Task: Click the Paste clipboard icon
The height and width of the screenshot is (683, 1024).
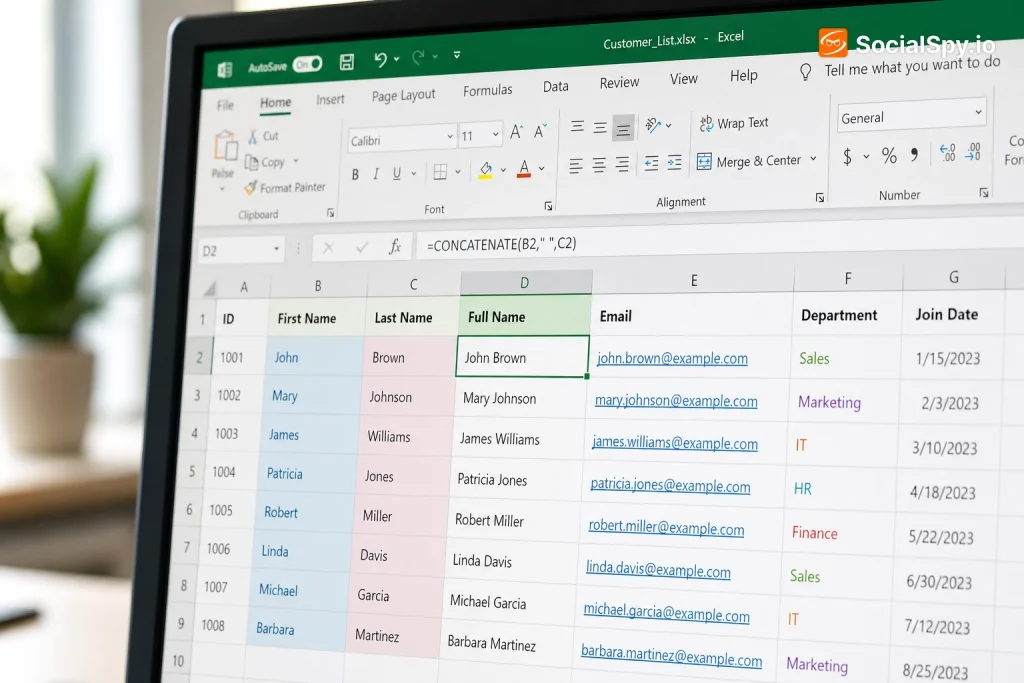Action: [x=225, y=146]
